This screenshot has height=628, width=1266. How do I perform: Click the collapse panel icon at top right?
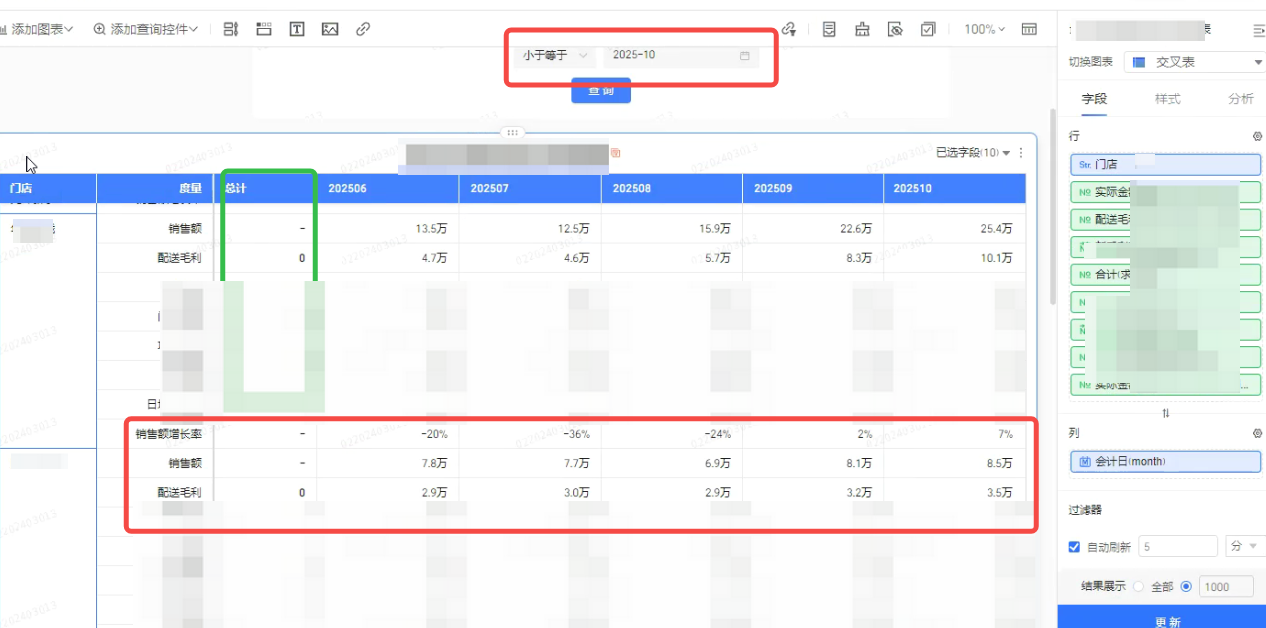click(x=1257, y=31)
